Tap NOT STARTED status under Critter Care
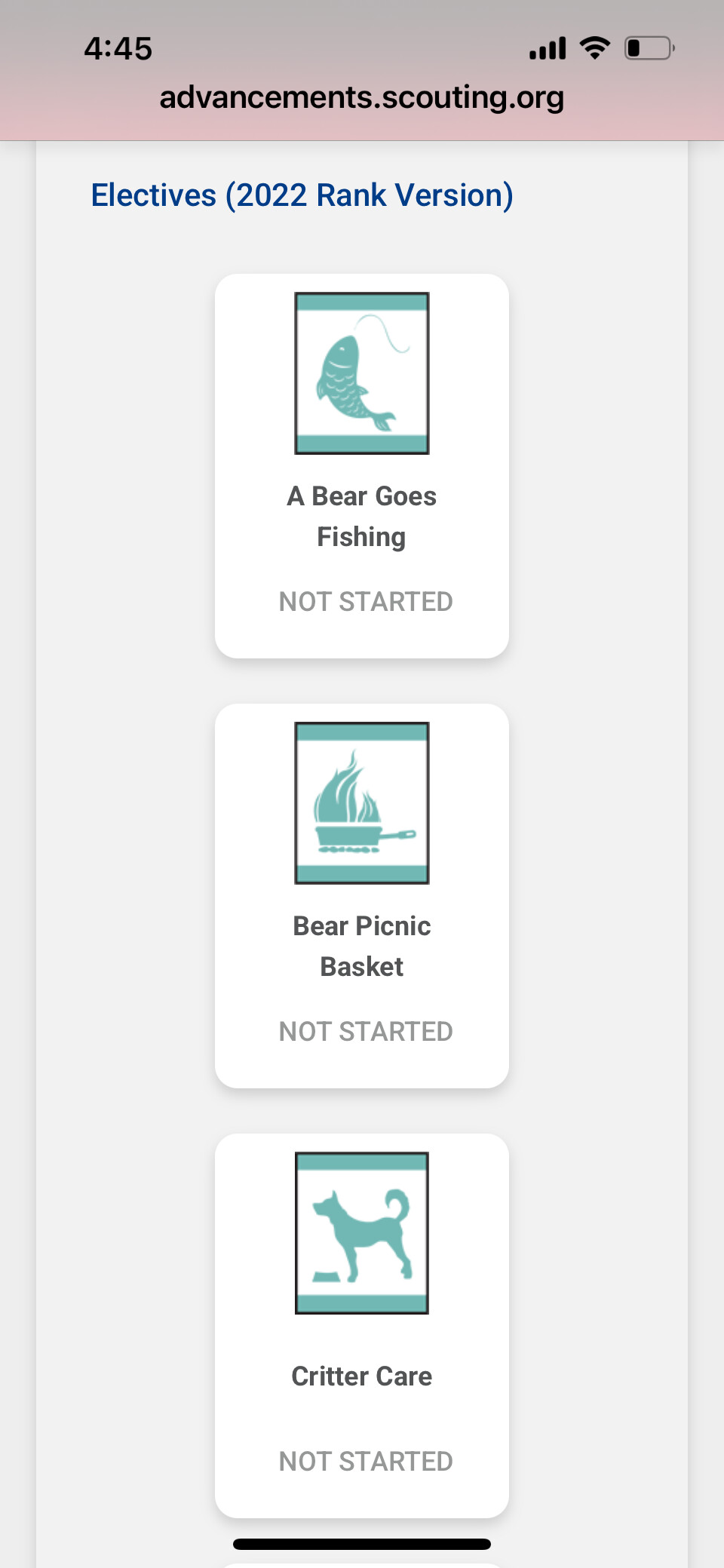The height and width of the screenshot is (1568, 724). pyautogui.click(x=366, y=1462)
